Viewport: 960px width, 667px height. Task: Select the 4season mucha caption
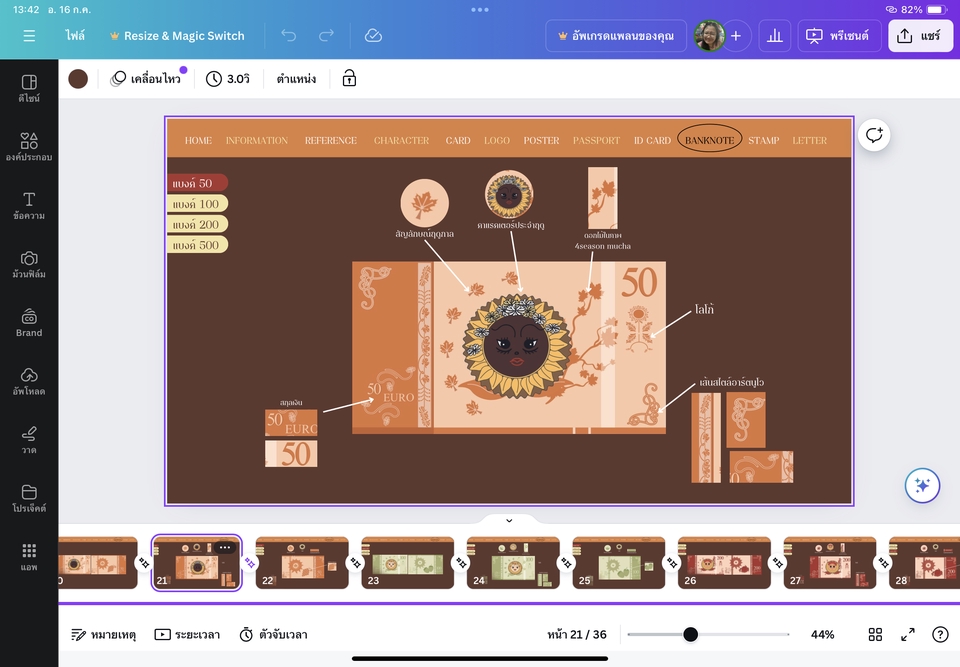[x=602, y=246]
